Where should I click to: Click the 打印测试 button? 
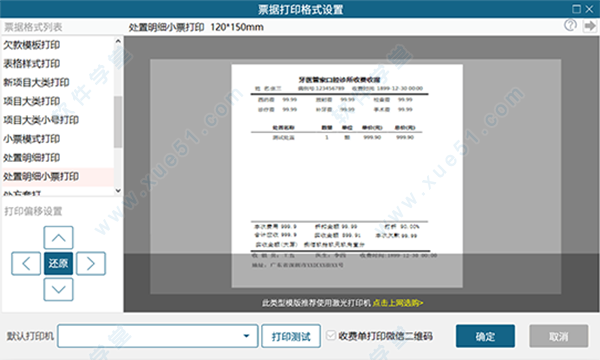coord(291,336)
